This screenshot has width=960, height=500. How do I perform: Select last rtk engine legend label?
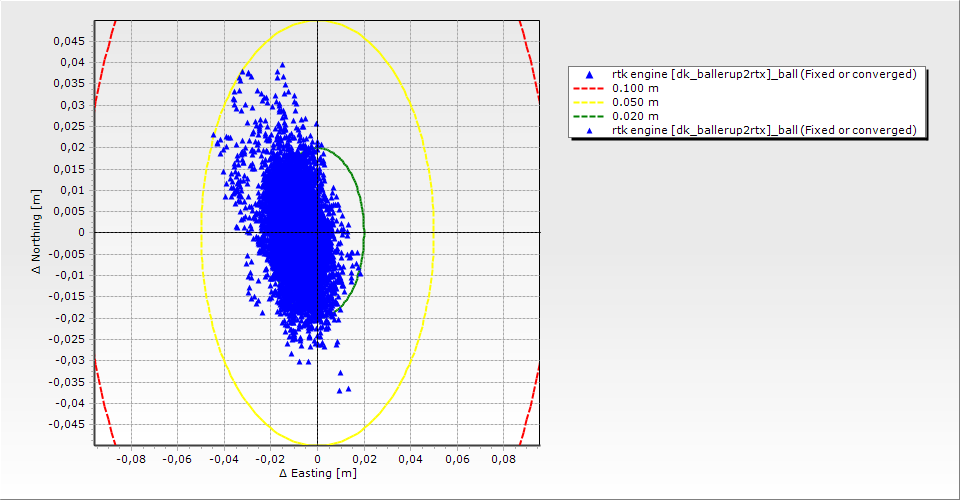764,130
